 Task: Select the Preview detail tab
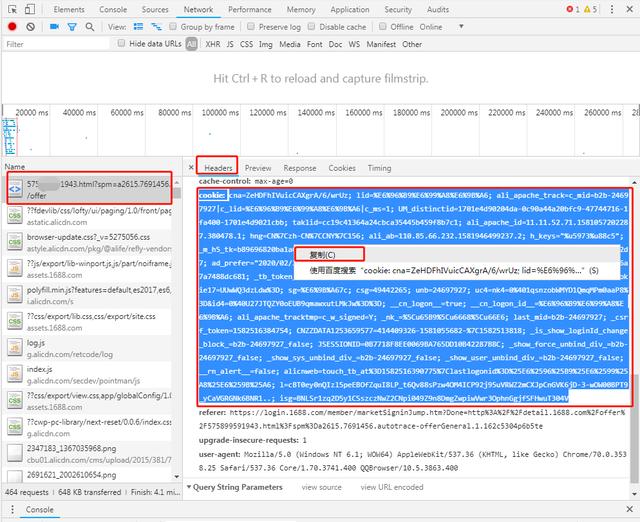[x=258, y=168]
